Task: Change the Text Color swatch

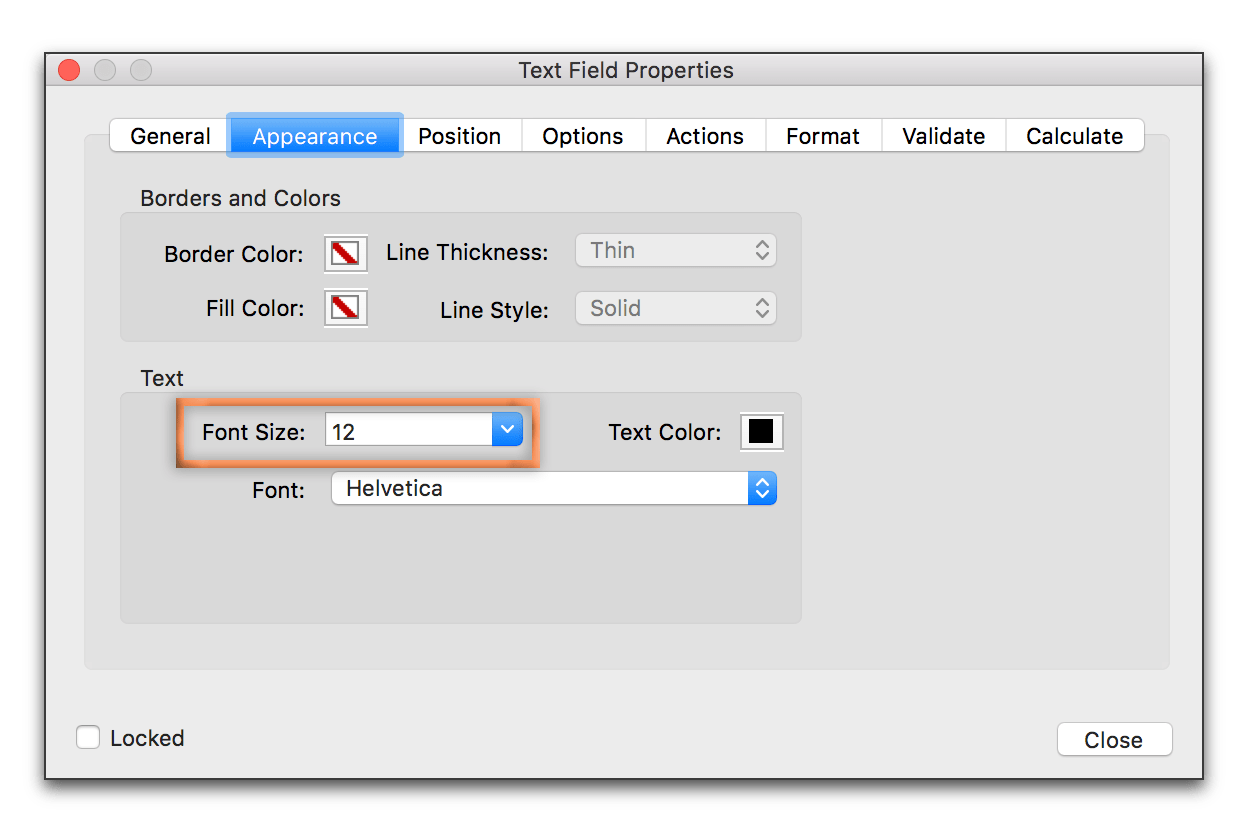Action: 761,431
